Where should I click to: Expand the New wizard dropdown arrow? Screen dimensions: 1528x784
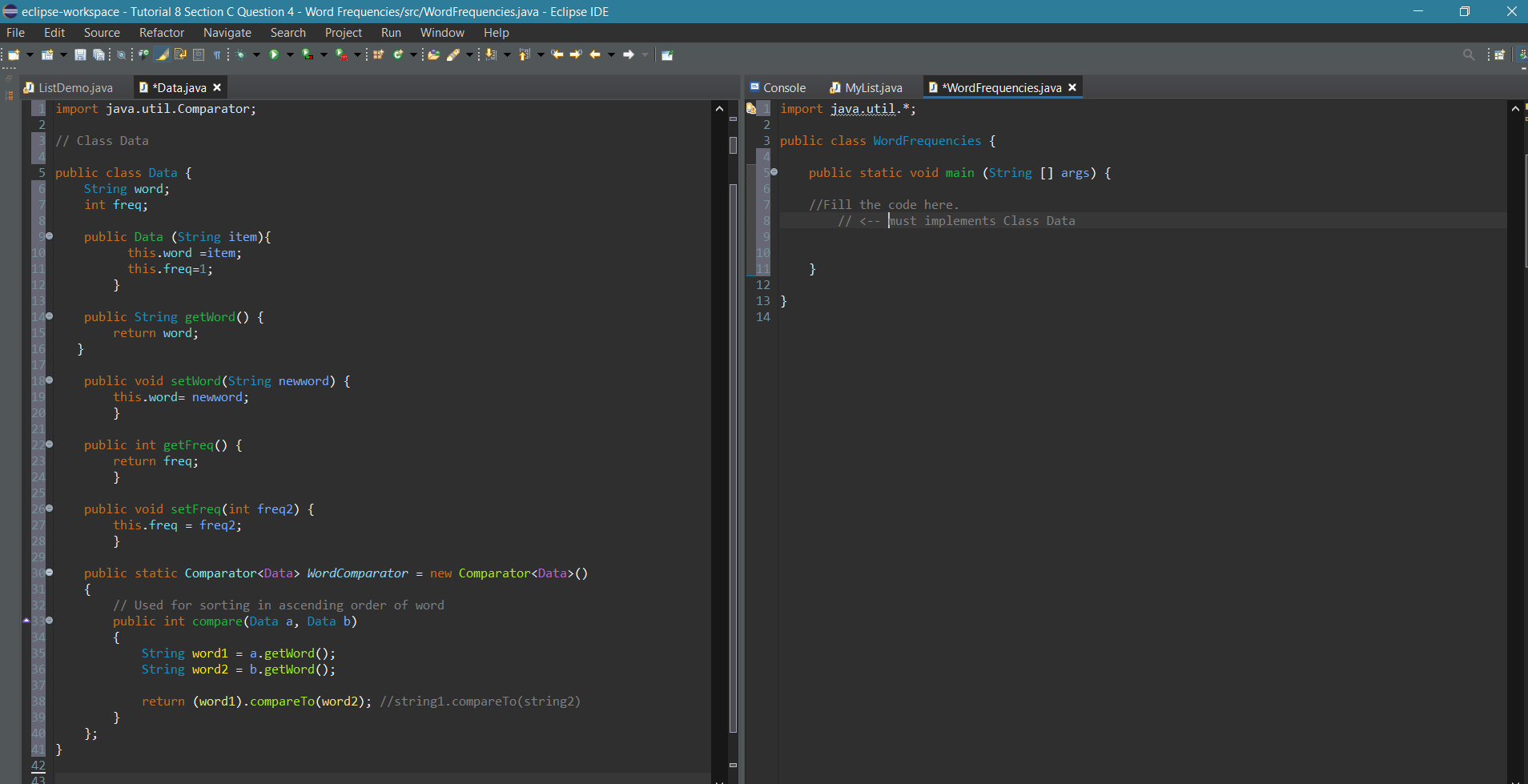[x=29, y=54]
